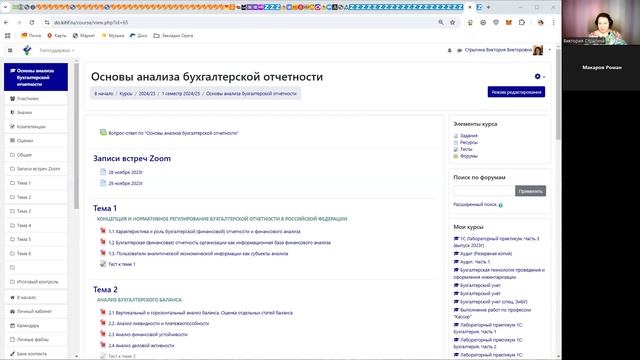Open Участники in the sidebar
This screenshot has width=640, height=360.
click(x=36, y=98)
